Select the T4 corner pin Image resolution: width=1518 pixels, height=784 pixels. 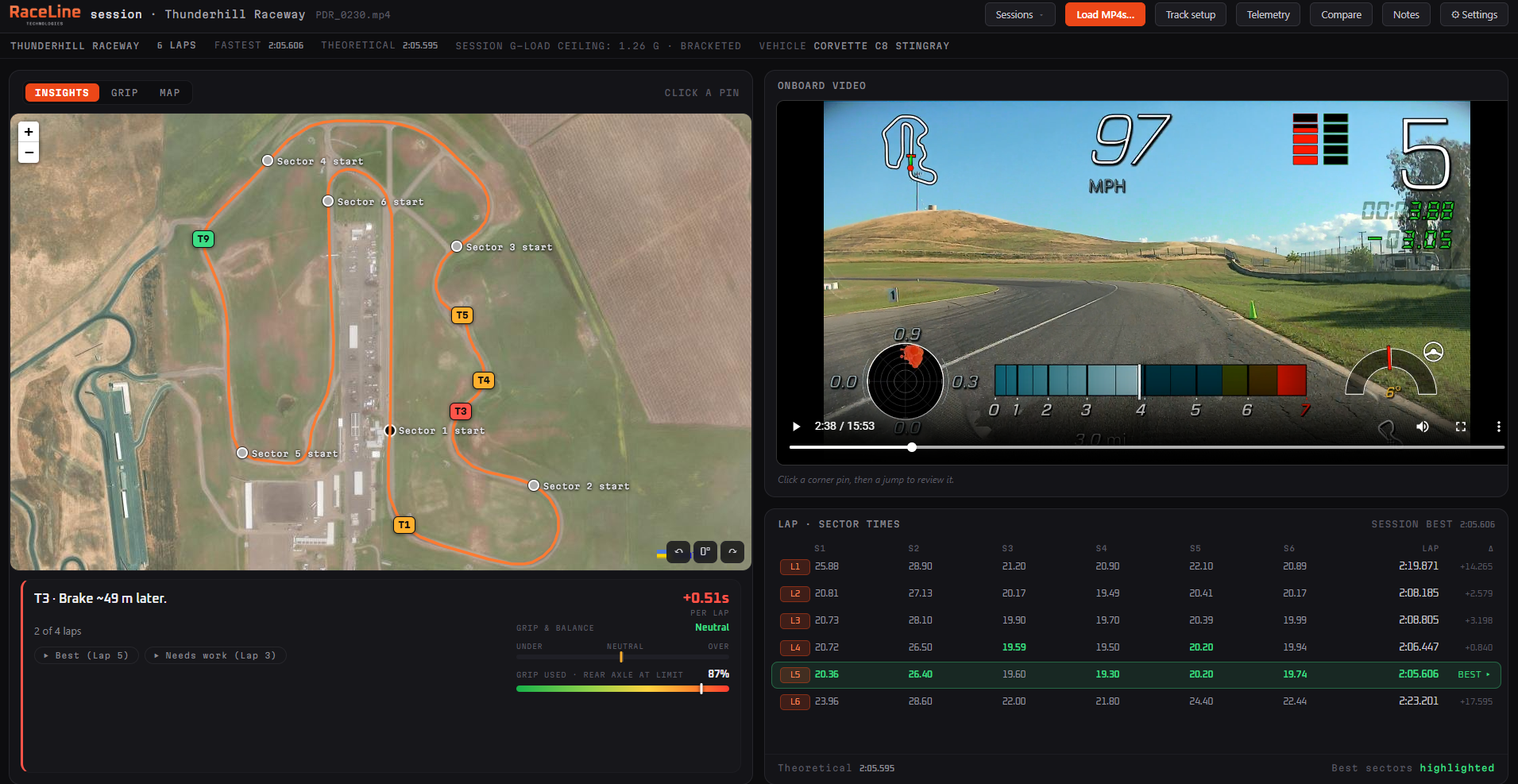484,380
